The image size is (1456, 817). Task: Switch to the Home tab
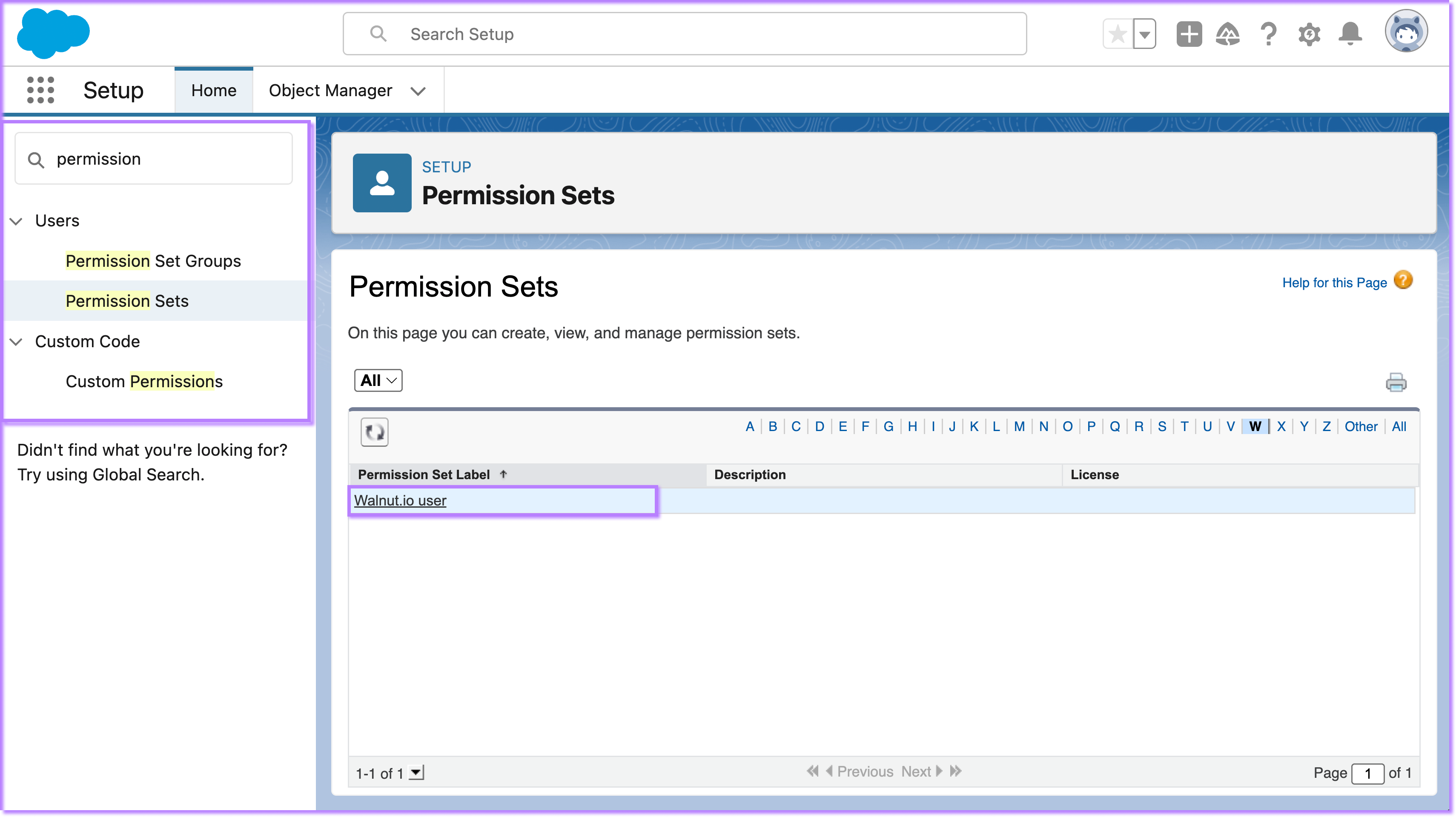click(214, 90)
